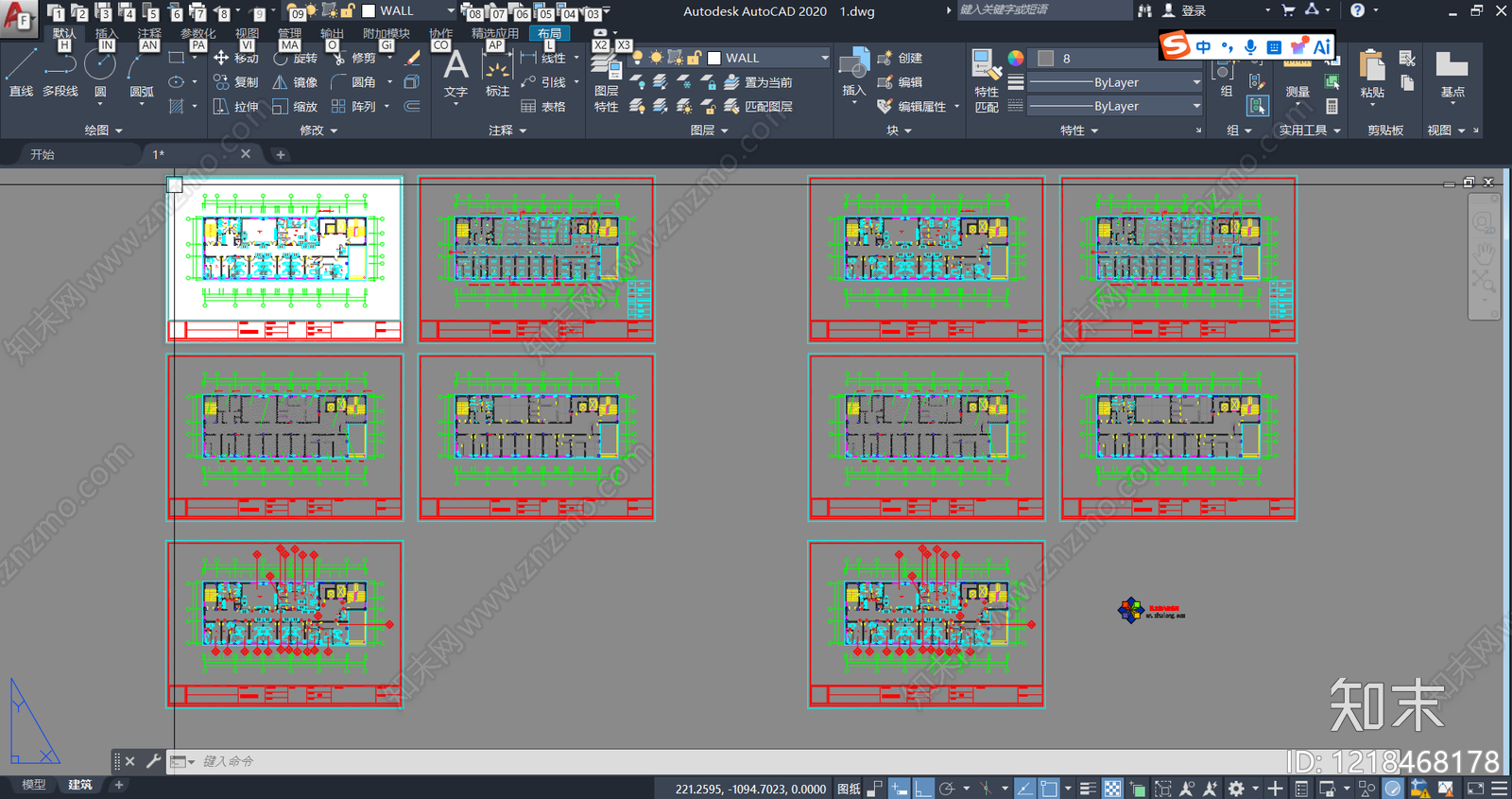Open the 开始 (Start) document tab
Screen dimensions: 1512x799
coord(43,154)
